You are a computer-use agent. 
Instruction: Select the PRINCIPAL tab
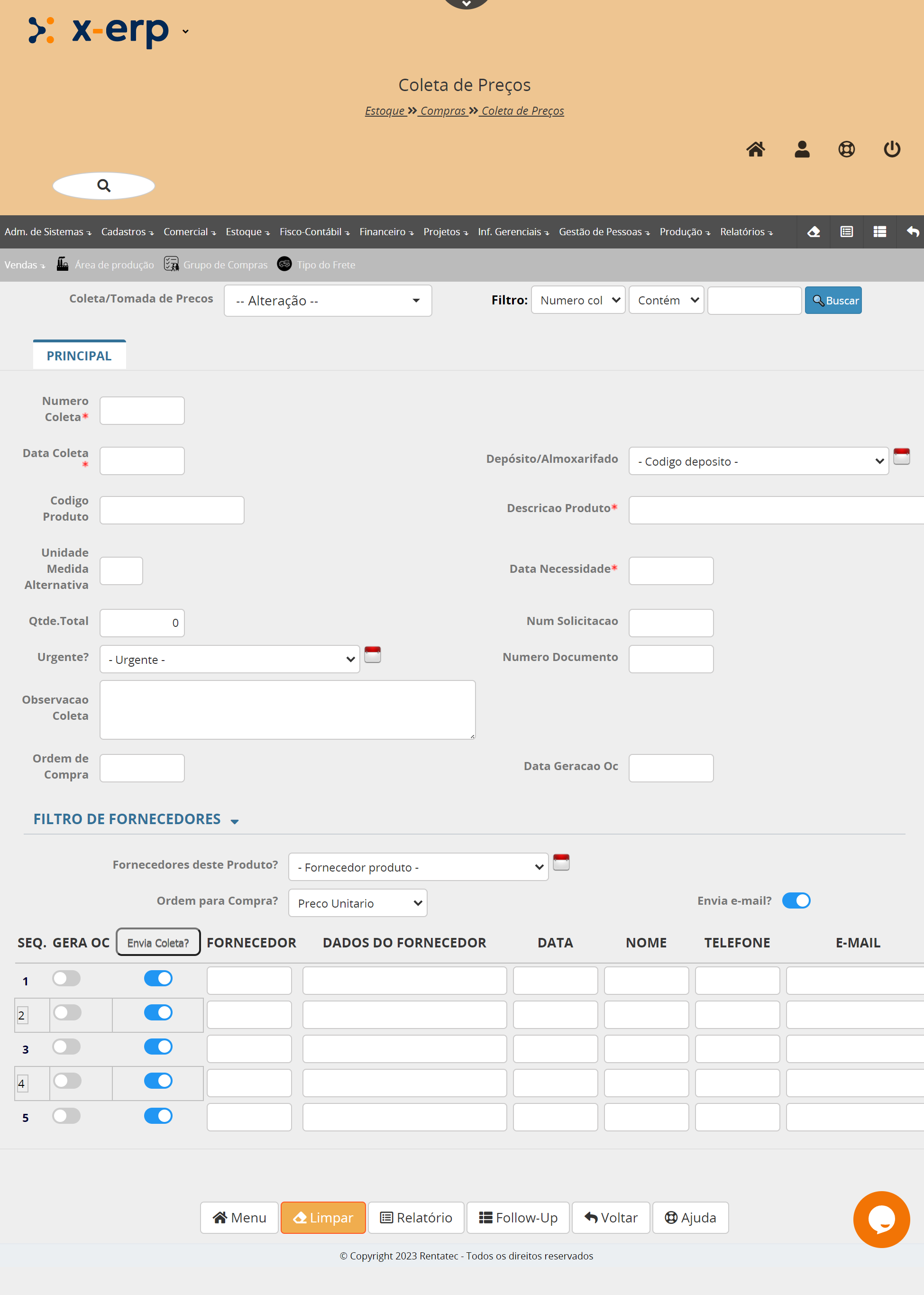coord(79,356)
